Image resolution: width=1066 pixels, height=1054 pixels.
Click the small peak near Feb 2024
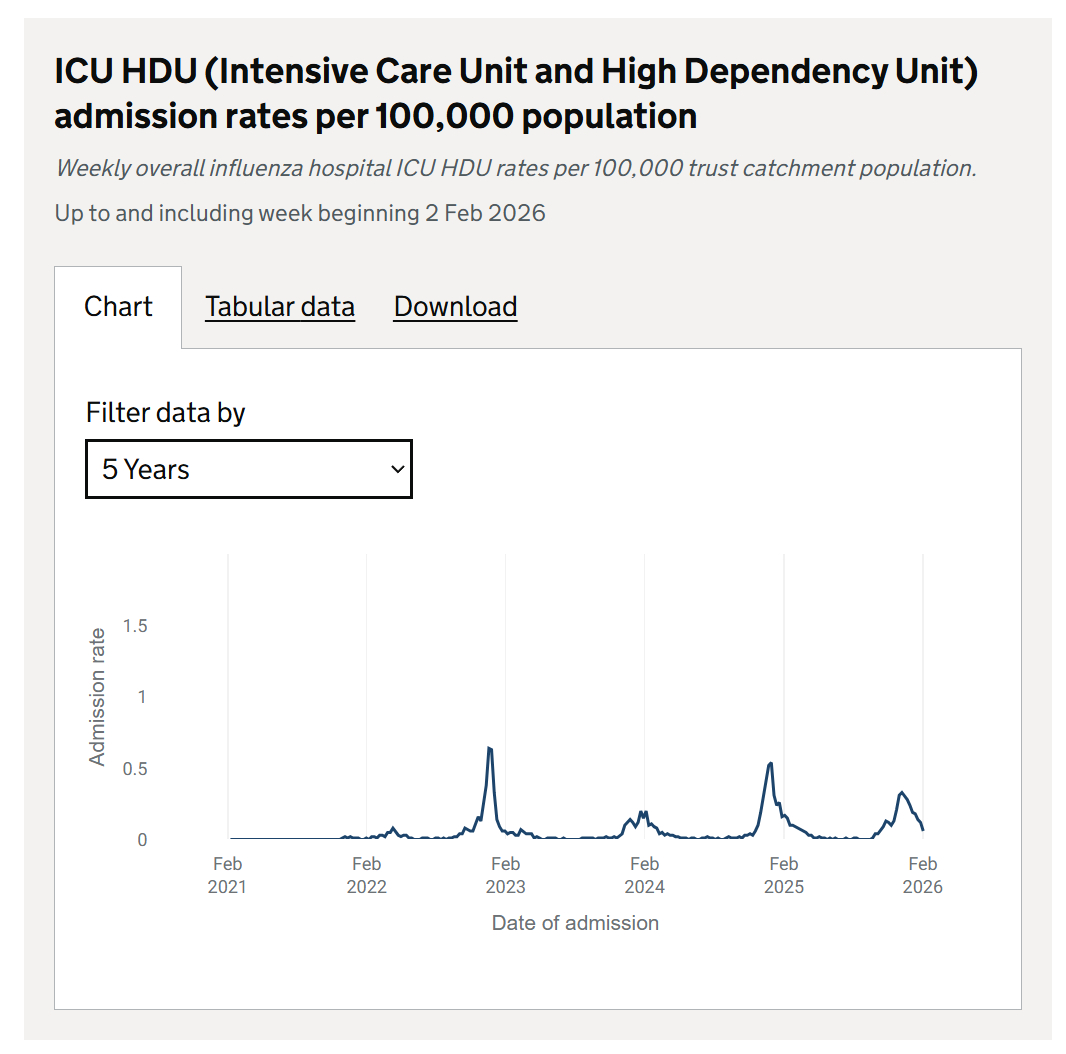[x=641, y=812]
